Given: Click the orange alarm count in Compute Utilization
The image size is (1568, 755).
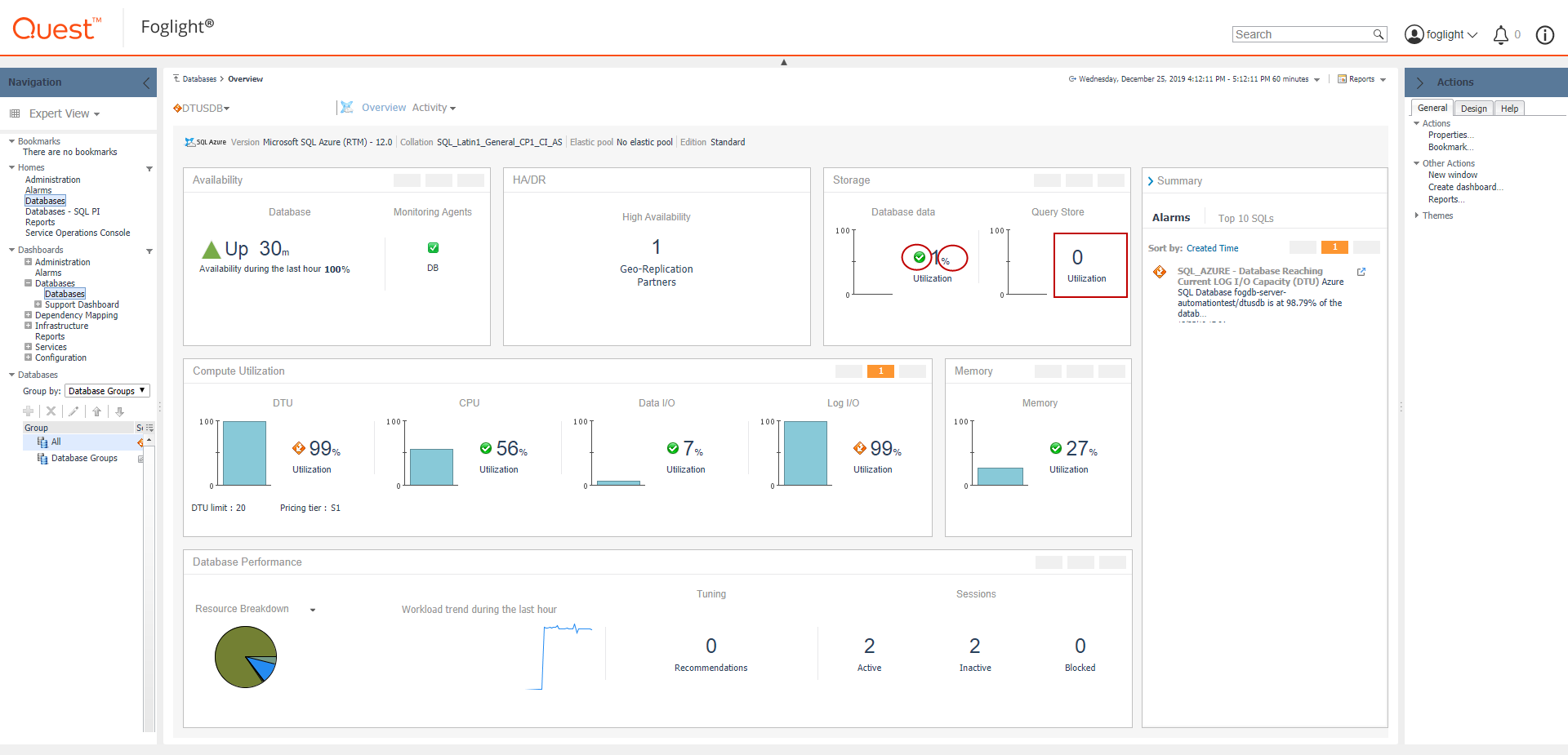Looking at the screenshot, I should tap(880, 371).
